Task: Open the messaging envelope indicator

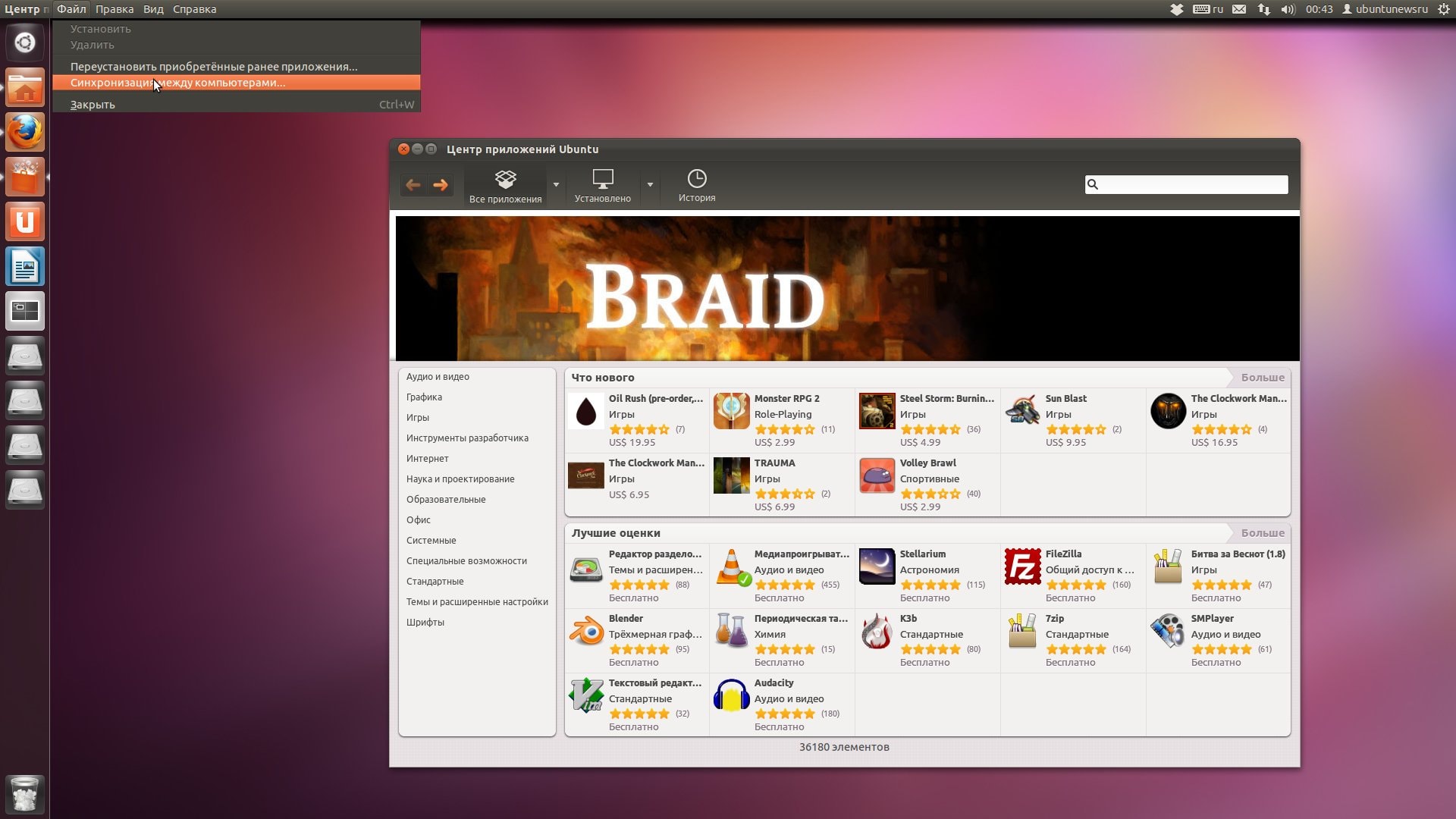Action: [x=1239, y=9]
